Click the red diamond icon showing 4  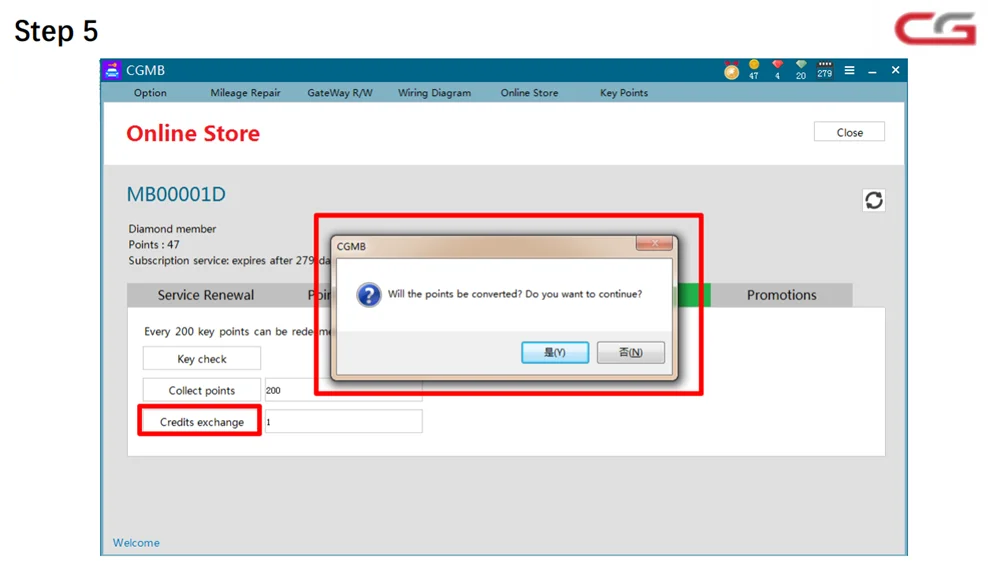click(x=777, y=69)
